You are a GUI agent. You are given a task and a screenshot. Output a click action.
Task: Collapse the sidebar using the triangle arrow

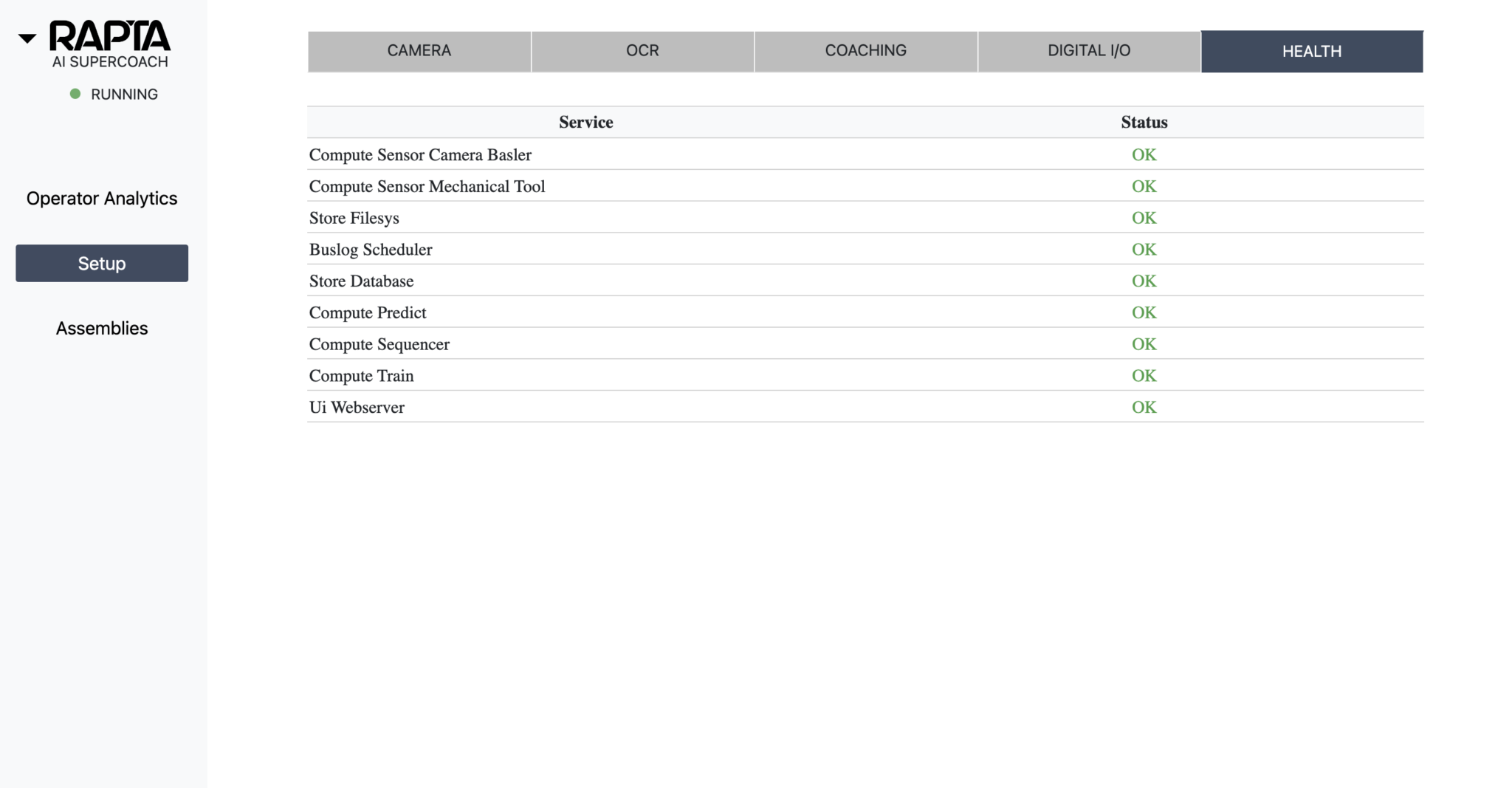27,38
